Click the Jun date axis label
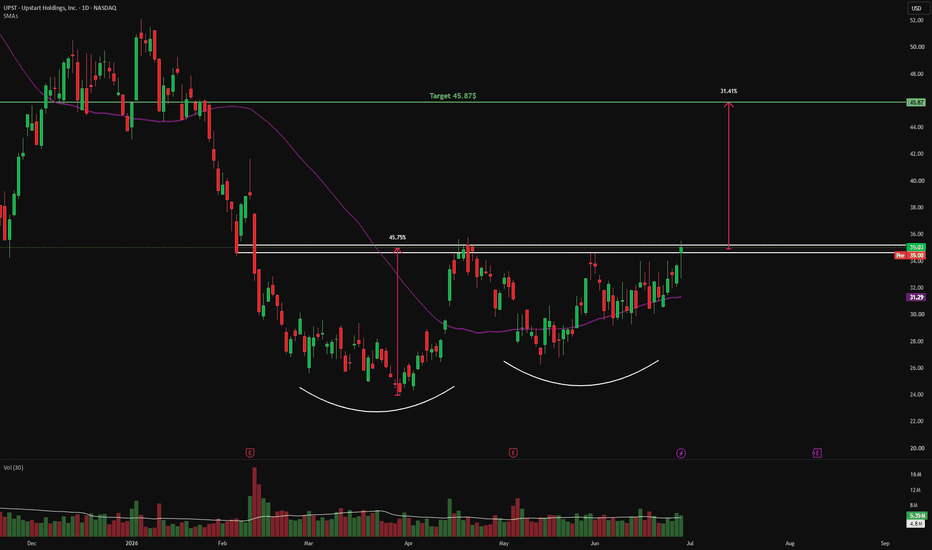 (x=594, y=543)
